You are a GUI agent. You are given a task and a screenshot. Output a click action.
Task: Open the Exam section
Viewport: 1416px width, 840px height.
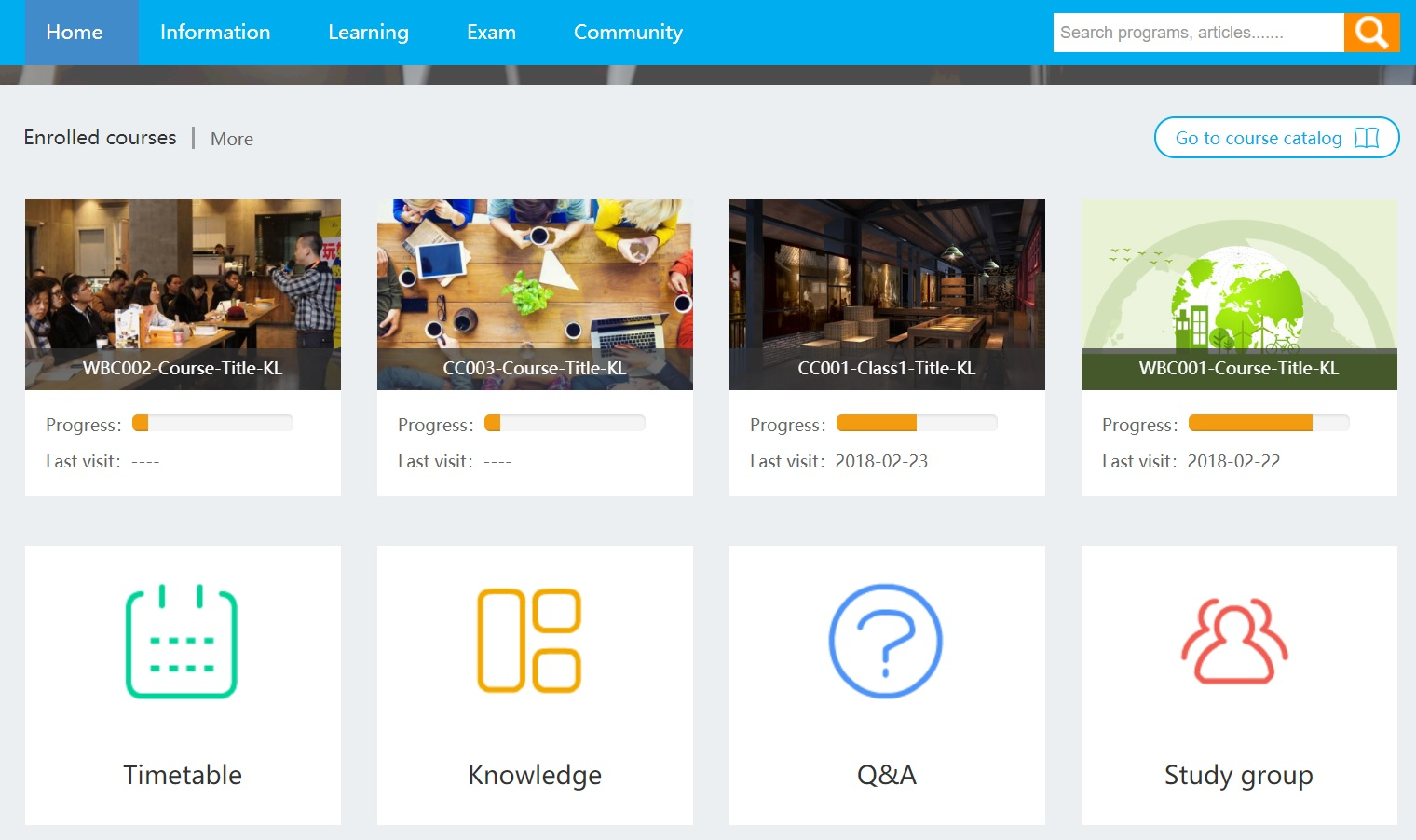491,32
